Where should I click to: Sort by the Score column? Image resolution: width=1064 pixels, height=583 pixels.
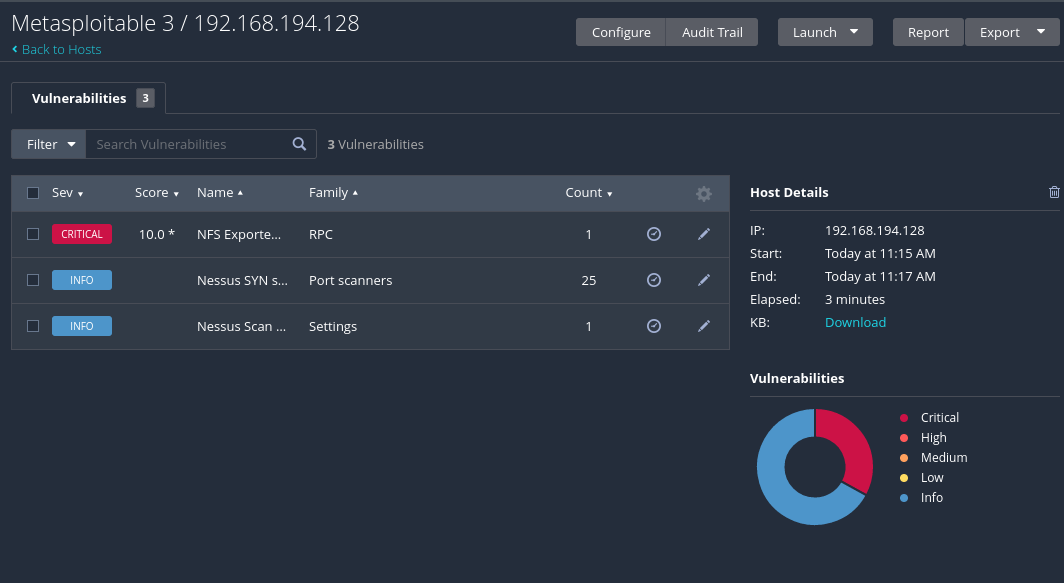click(157, 193)
